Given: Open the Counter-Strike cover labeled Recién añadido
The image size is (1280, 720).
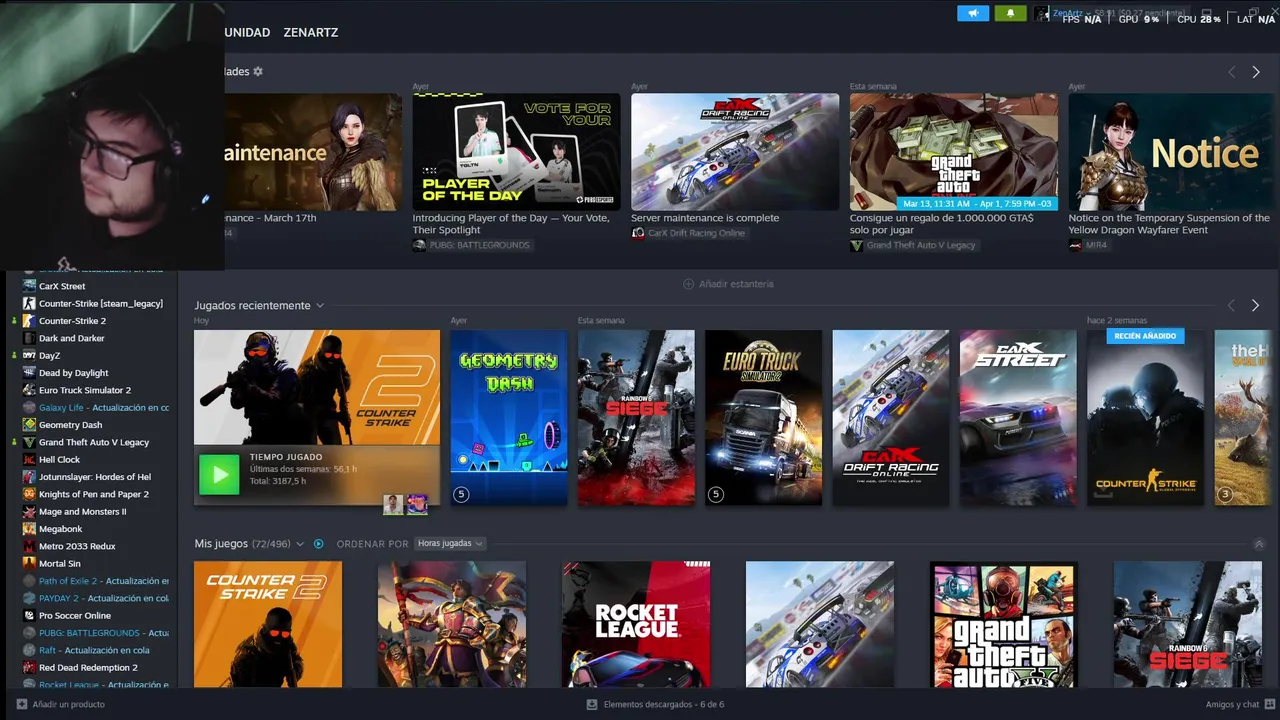Looking at the screenshot, I should [x=1145, y=418].
